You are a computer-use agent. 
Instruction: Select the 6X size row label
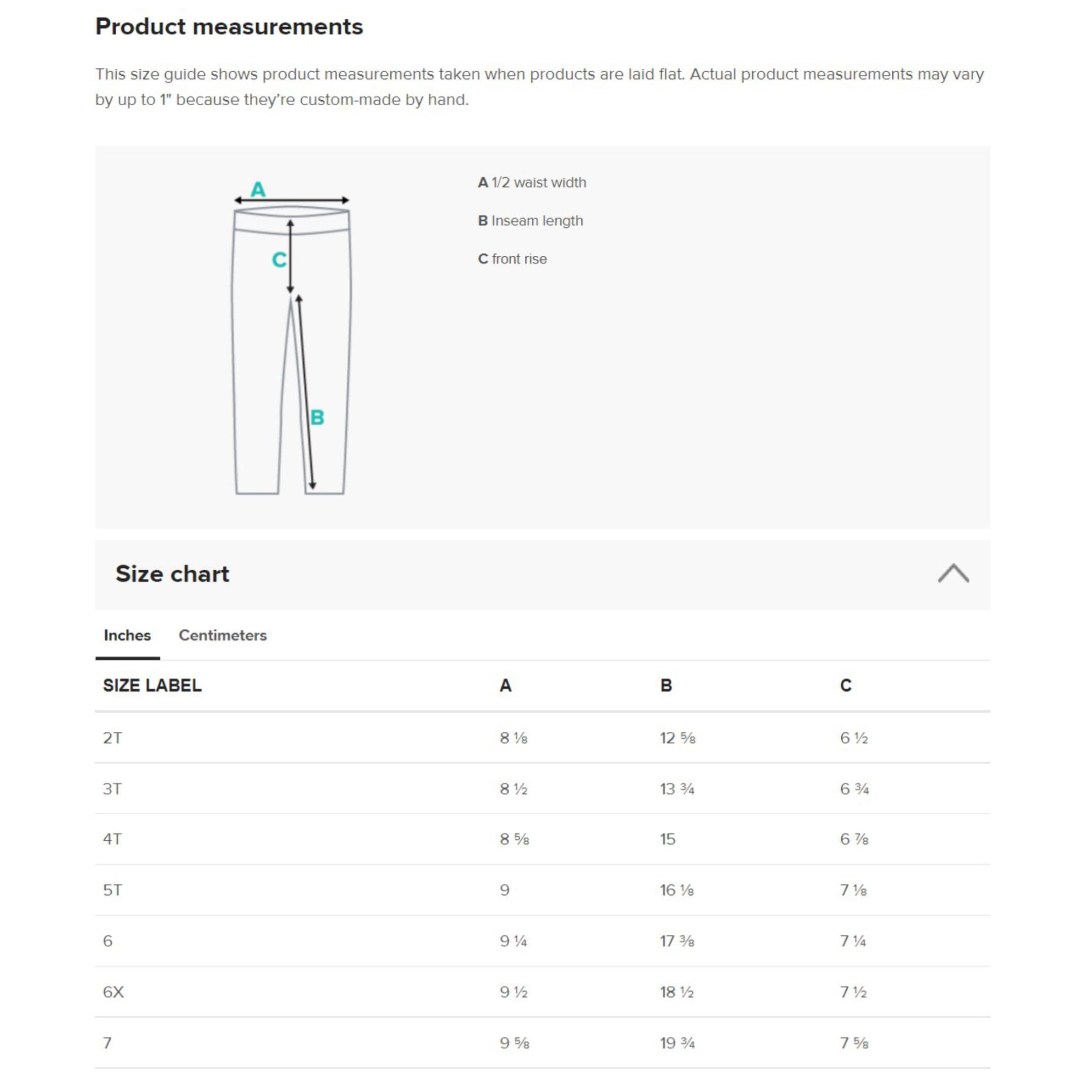(113, 992)
